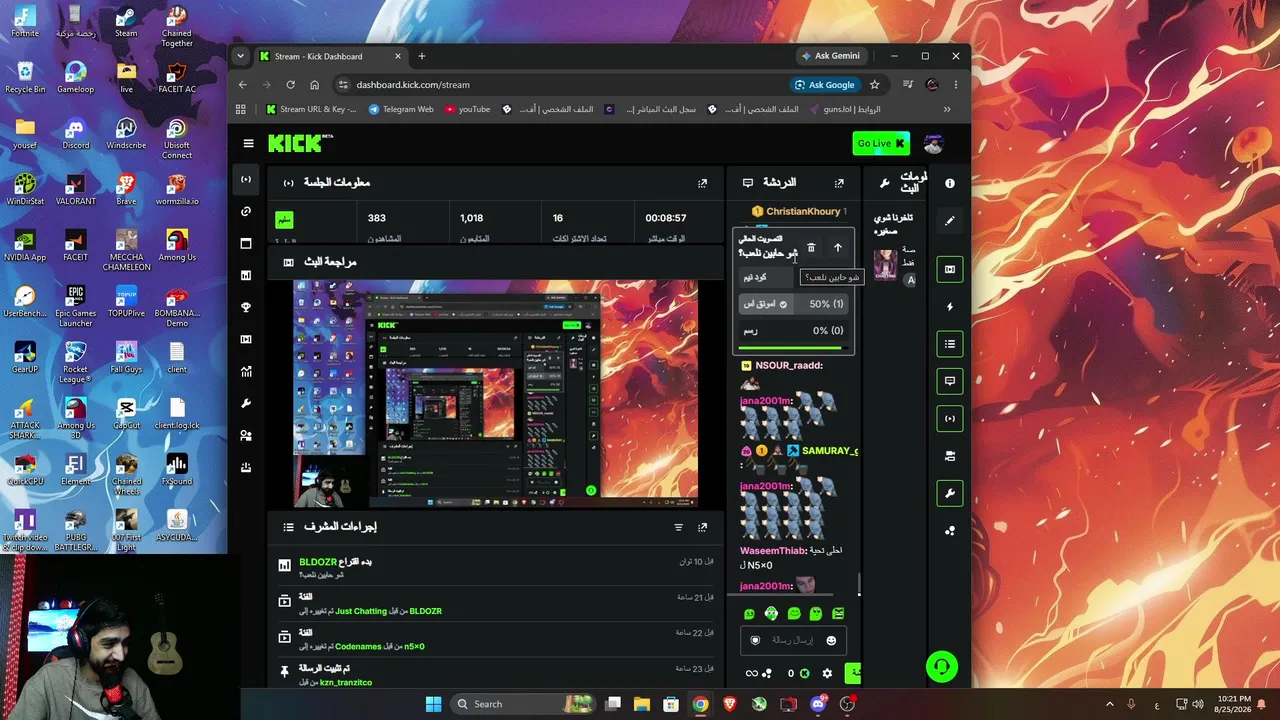Open the guns.lol bookmark
This screenshot has height=720, width=1280.
(x=845, y=109)
